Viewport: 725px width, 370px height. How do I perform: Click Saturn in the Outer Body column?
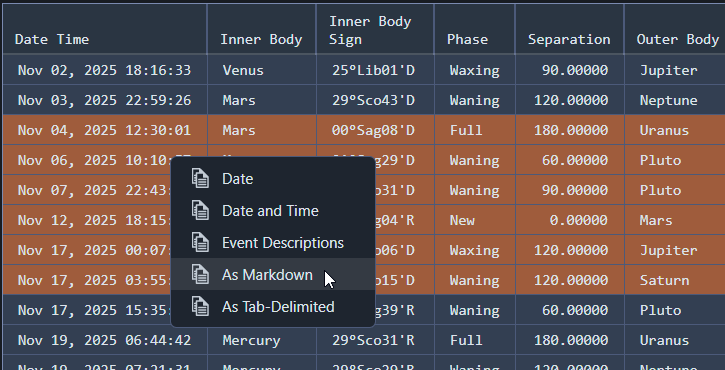[x=675, y=280]
